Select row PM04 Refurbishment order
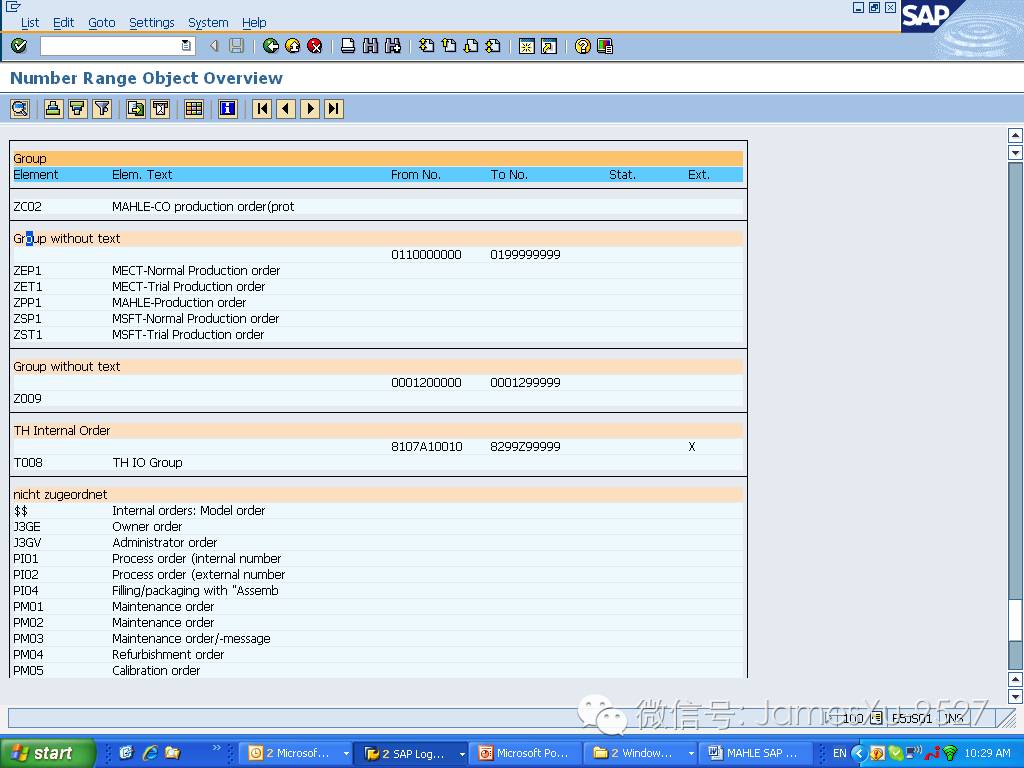Screen dimensions: 1024x768 (378, 654)
